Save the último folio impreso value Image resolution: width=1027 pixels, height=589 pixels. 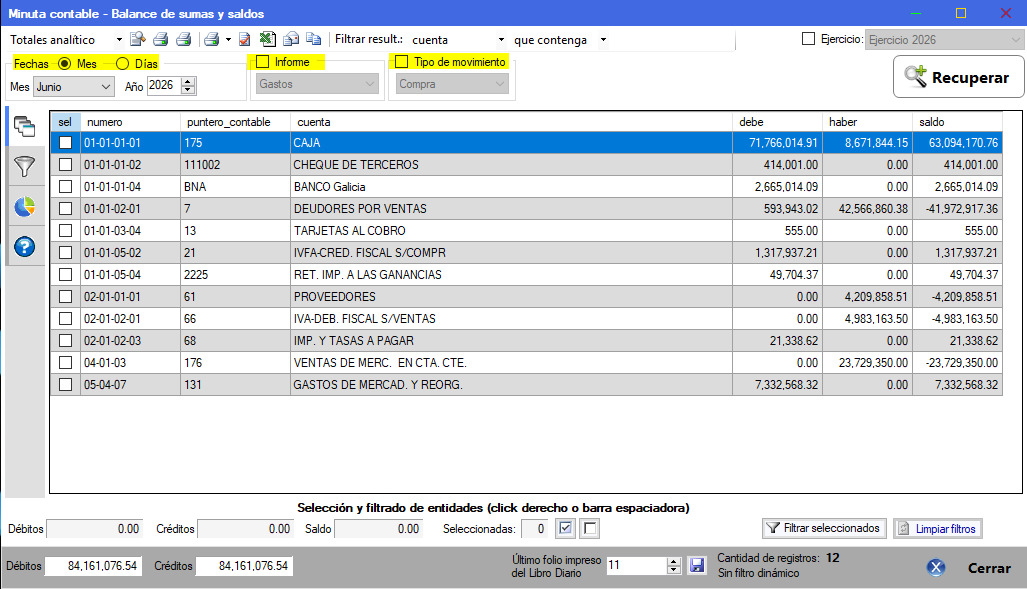(697, 565)
